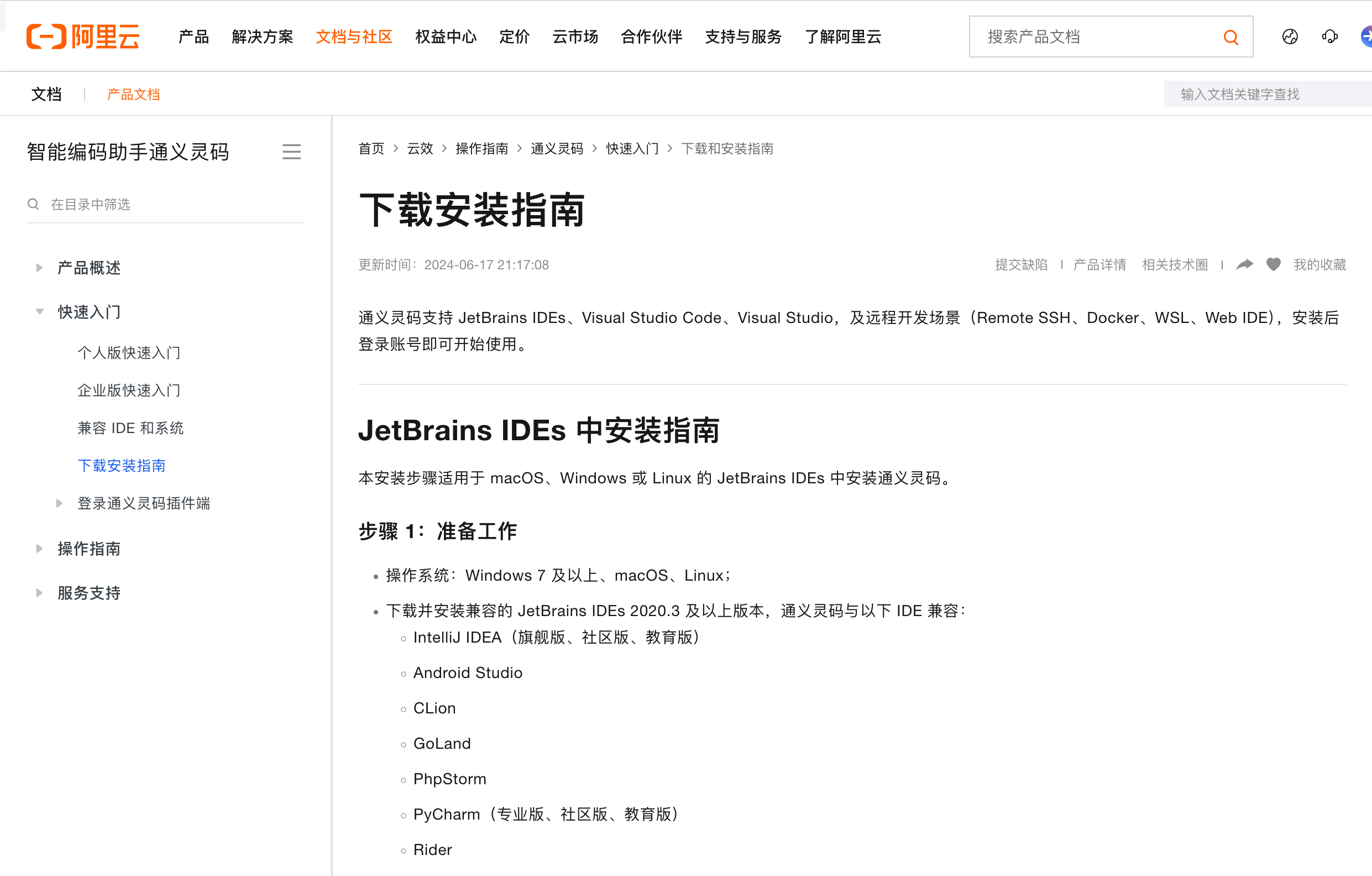
Task: Collapse the 快速入门 tree section
Action: pos(39,312)
